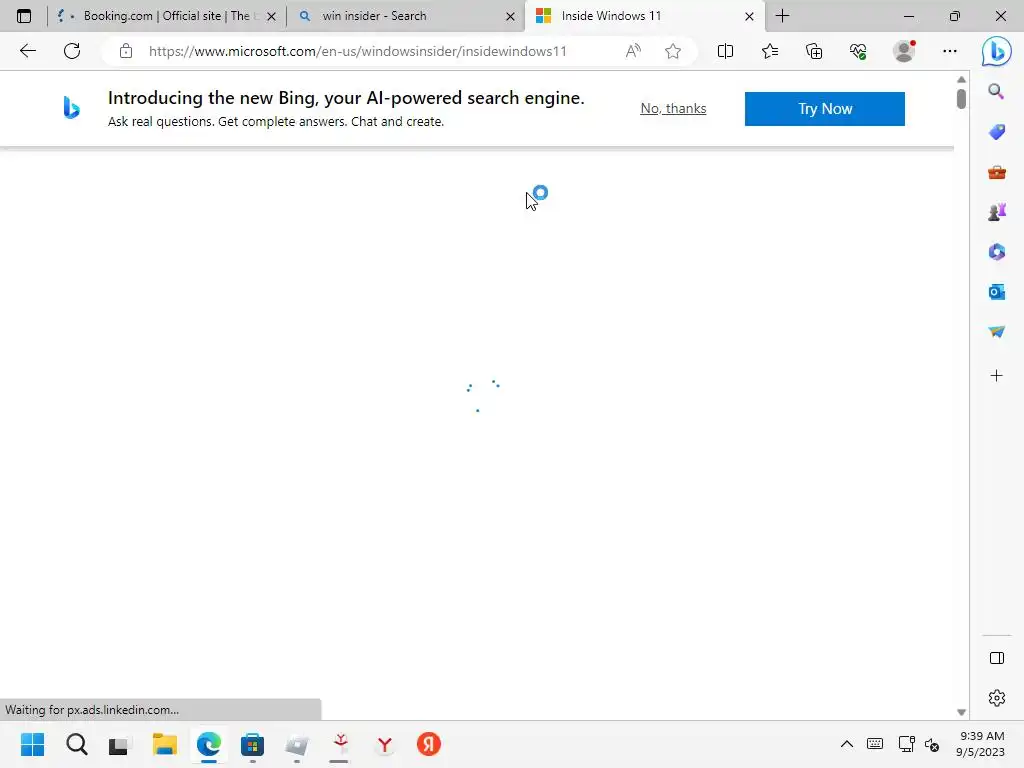The image size is (1024, 768).
Task: Open Microsoft Store from taskbar
Action: click(252, 744)
